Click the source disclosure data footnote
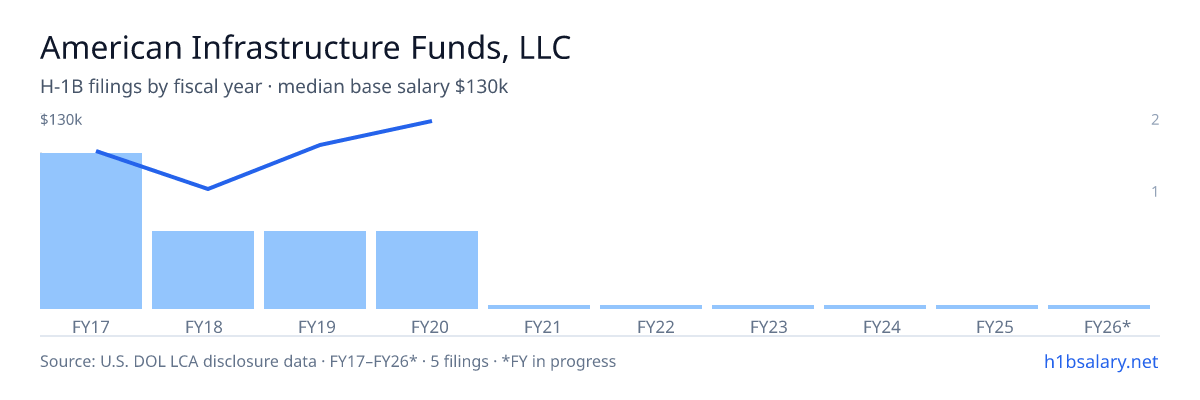 tap(328, 361)
